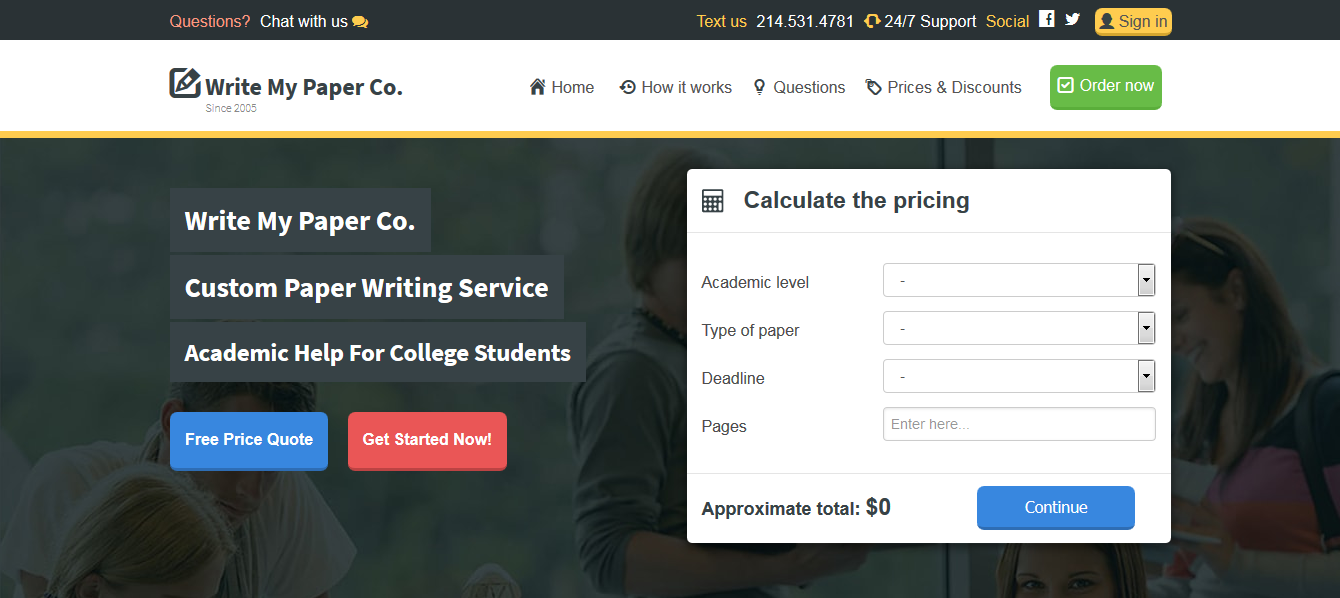Click the price tag icon in navigation
This screenshot has height=598, width=1340.
[874, 87]
